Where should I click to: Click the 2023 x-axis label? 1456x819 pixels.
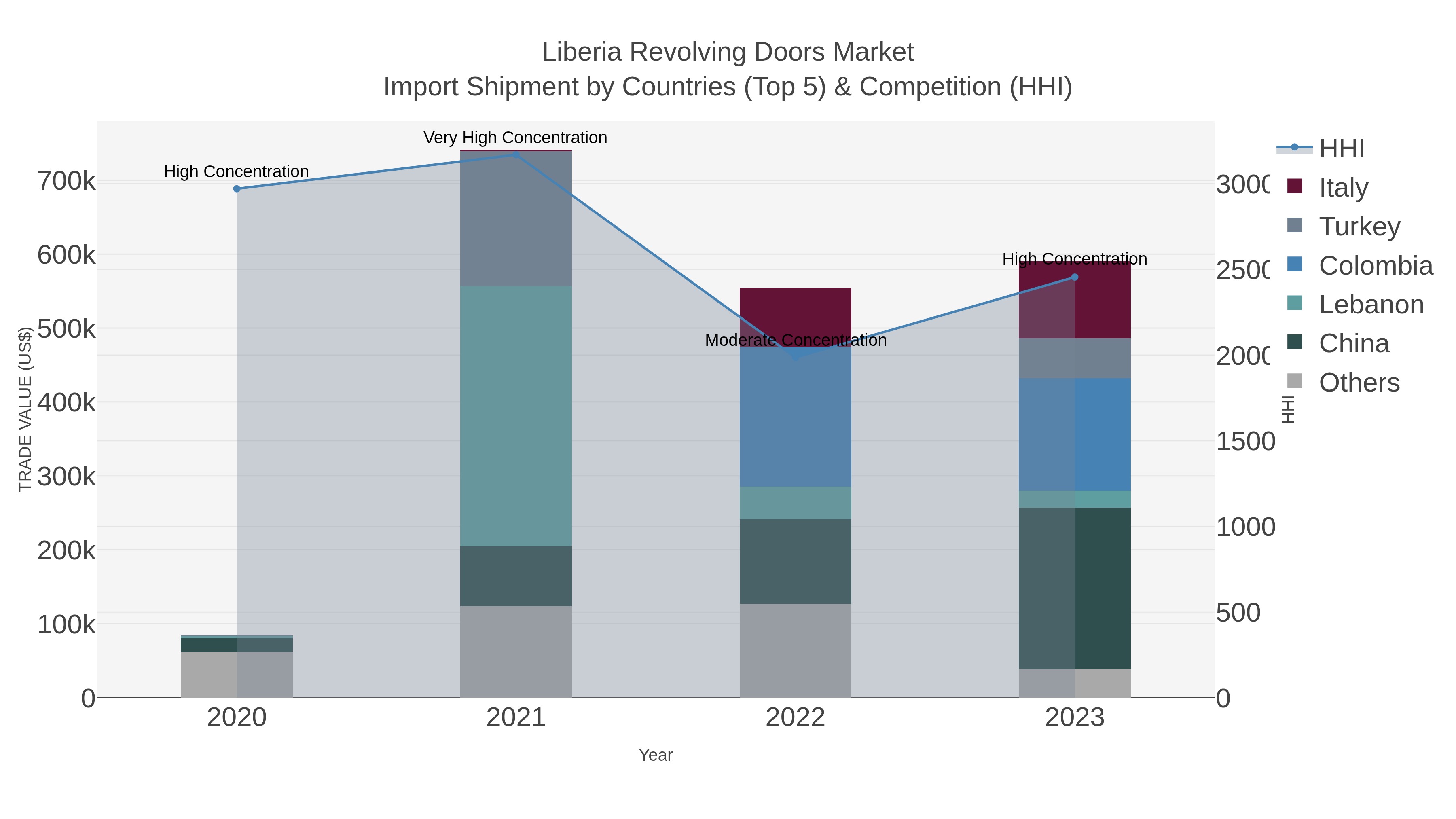(x=1075, y=717)
